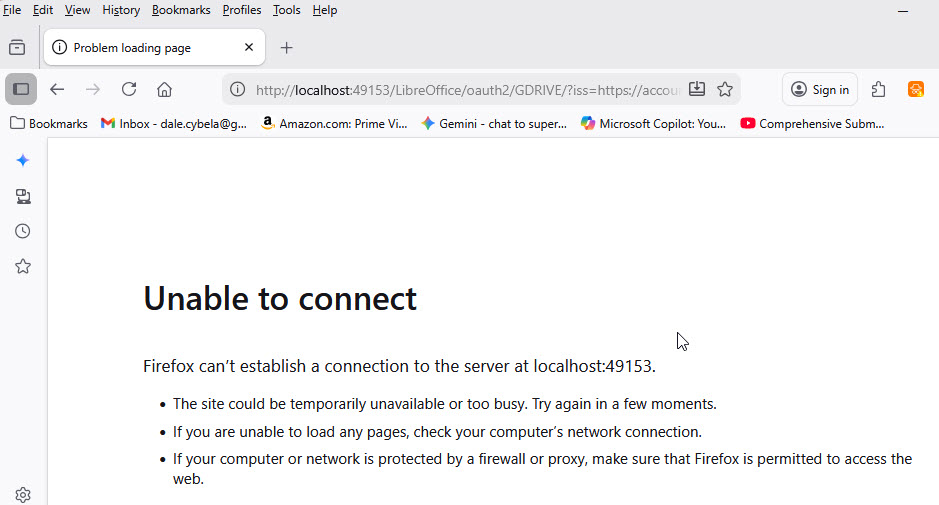
Task: Go to the Home page
Action: [165, 89]
